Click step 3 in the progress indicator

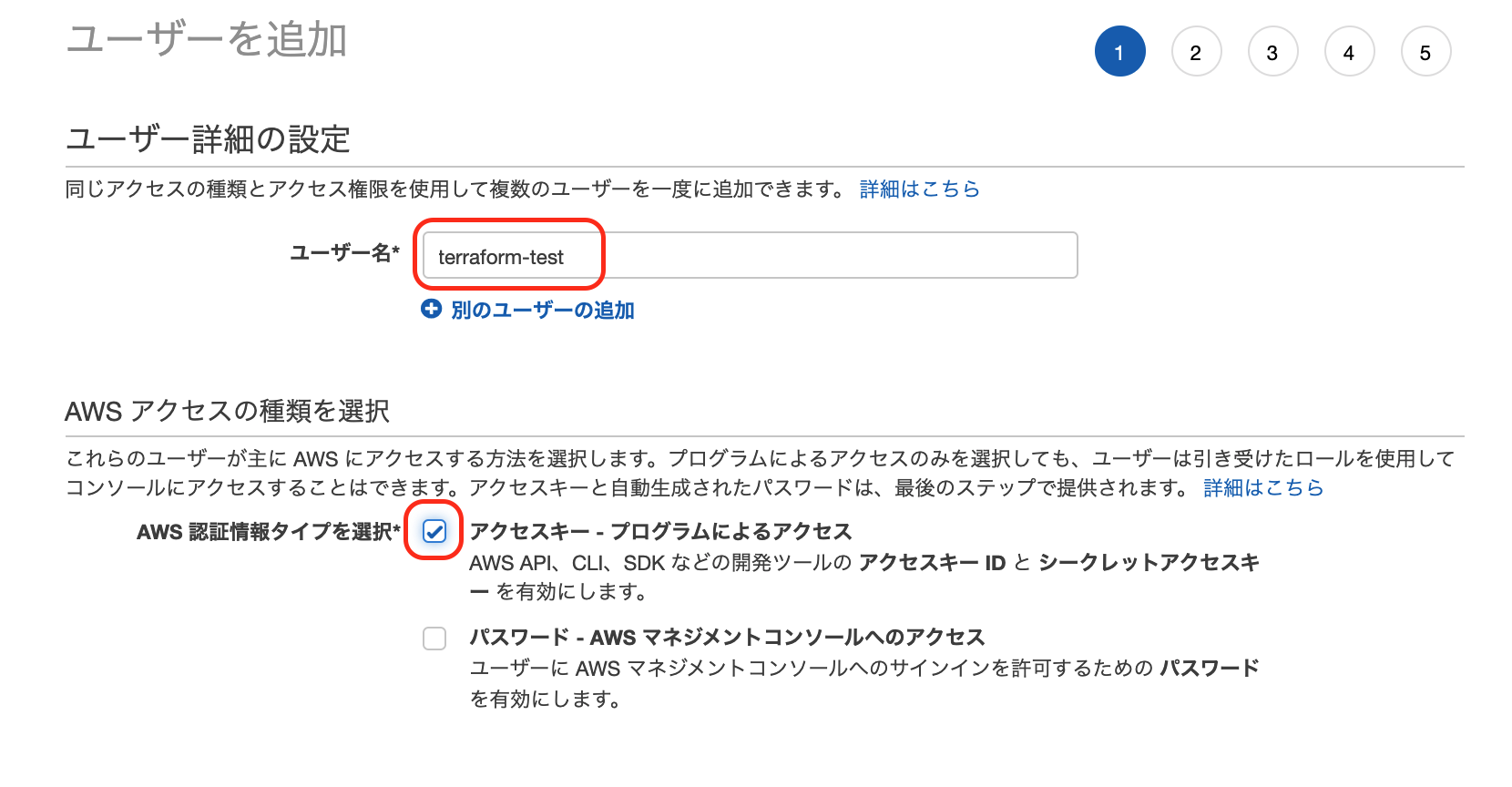1272,51
